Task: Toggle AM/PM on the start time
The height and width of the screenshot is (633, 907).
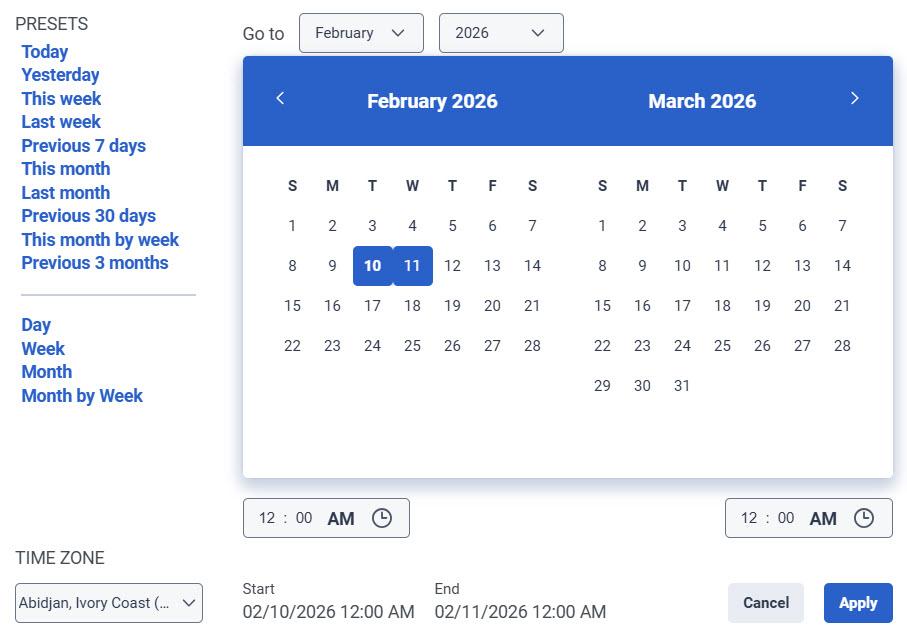Action: coord(341,518)
